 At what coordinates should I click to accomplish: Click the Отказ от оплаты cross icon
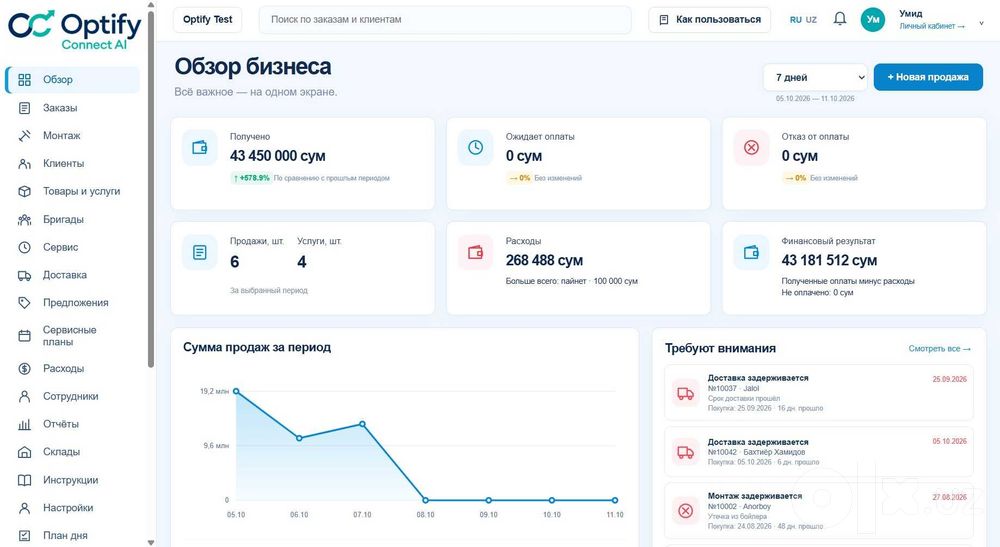pyautogui.click(x=751, y=148)
